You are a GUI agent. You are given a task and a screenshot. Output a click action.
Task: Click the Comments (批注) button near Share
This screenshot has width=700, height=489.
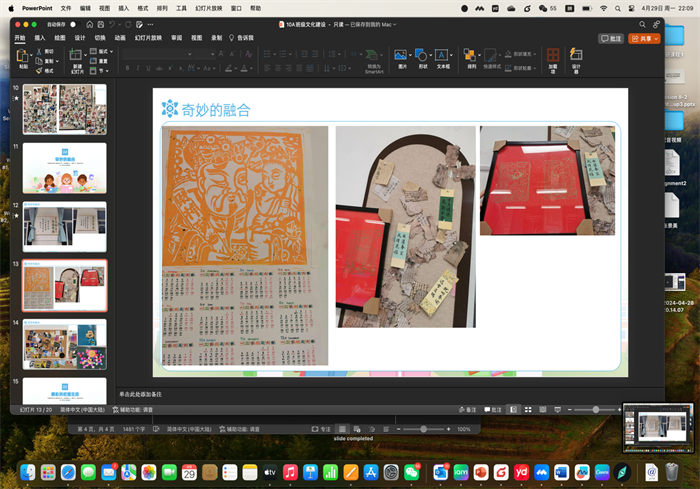(x=611, y=39)
